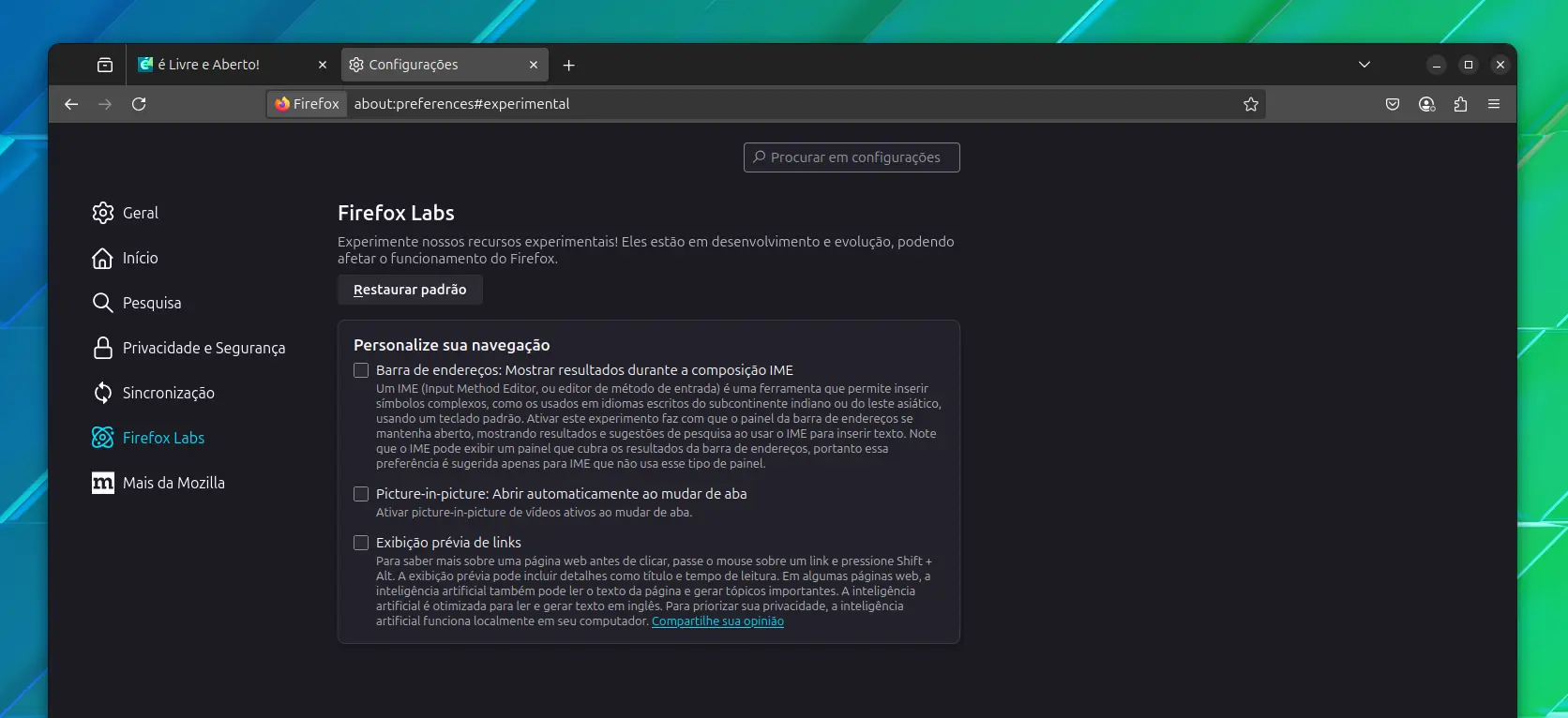Click the Procurar em configurações search box
The height and width of the screenshot is (718, 1568).
(x=852, y=157)
